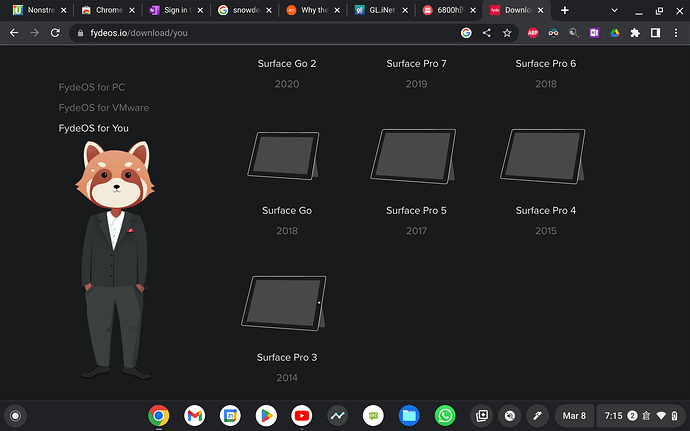Select Surface Pro 5 device image
Screen dimensions: 690x431
(413, 156)
